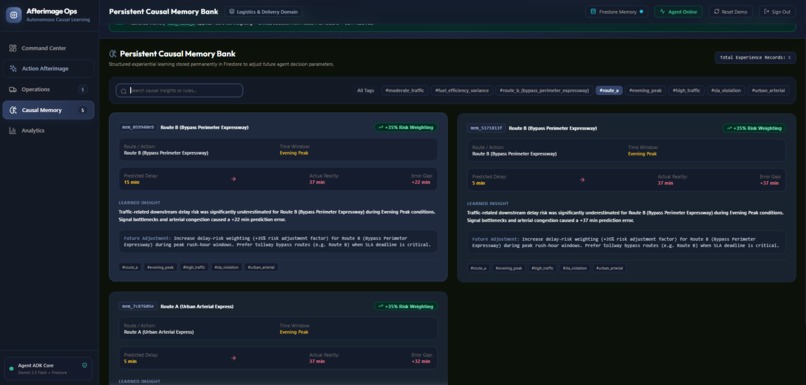Click Evening Peak in mem_859540e9 card
The height and width of the screenshot is (385, 806).
coord(294,153)
